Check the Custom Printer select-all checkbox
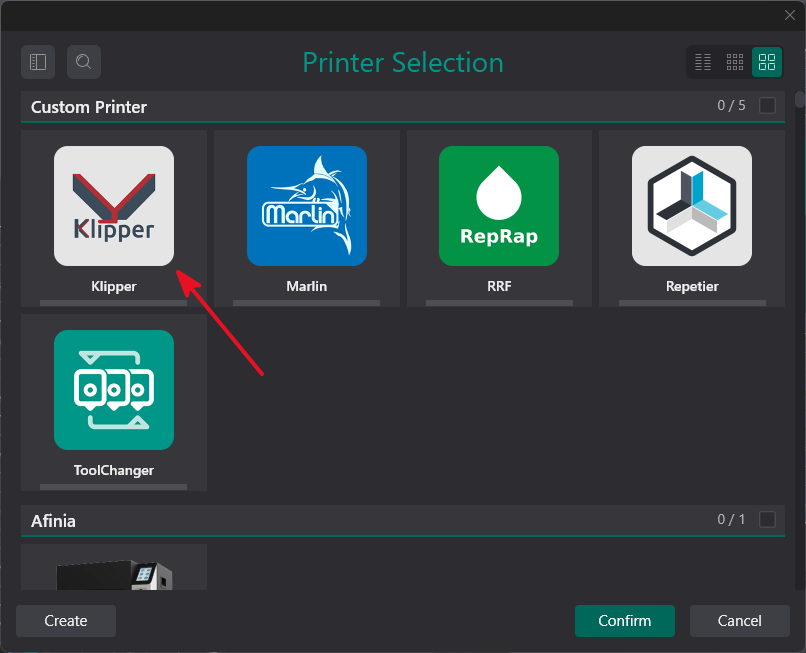This screenshot has width=806, height=653. tap(767, 105)
